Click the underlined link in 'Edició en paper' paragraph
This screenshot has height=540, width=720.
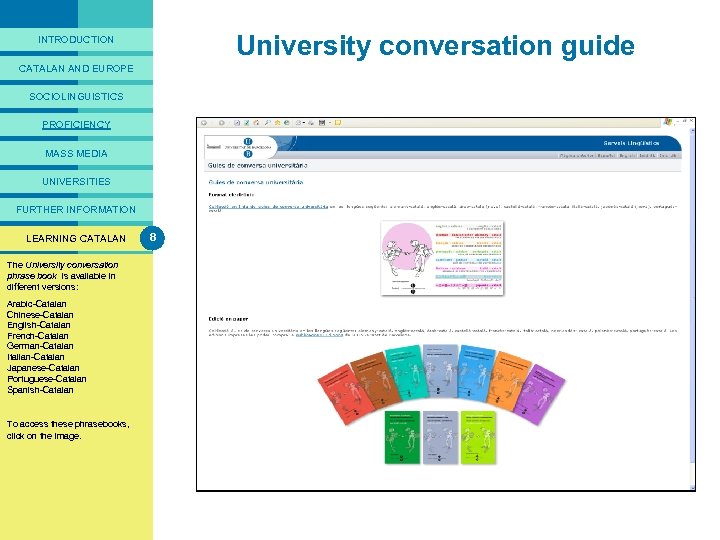(319, 335)
